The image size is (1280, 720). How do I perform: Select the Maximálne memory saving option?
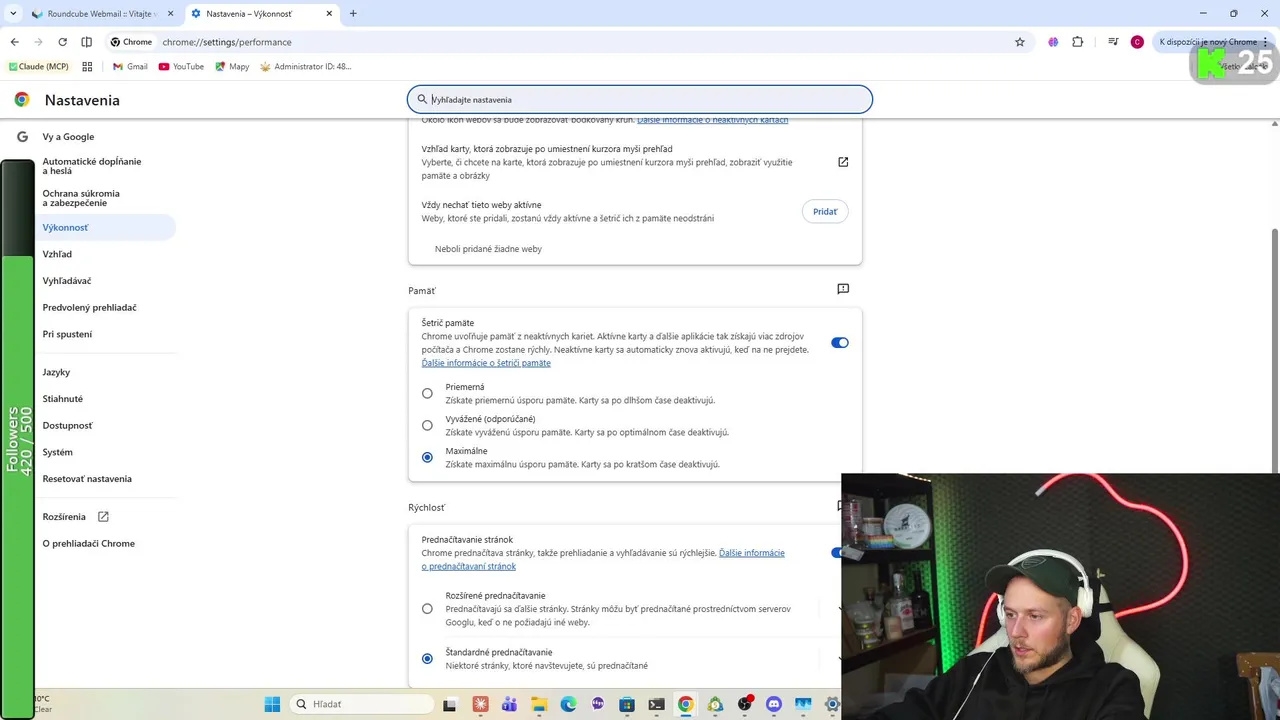coord(427,458)
